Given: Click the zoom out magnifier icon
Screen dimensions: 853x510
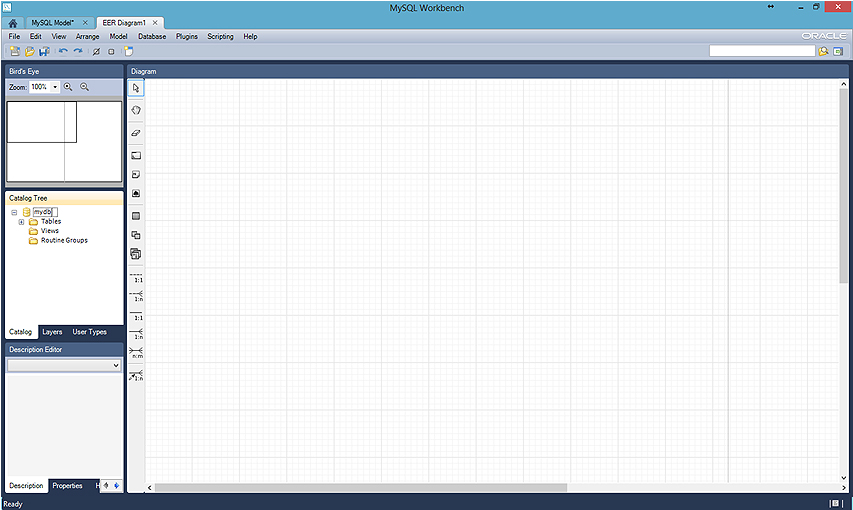Looking at the screenshot, I should 84,87.
